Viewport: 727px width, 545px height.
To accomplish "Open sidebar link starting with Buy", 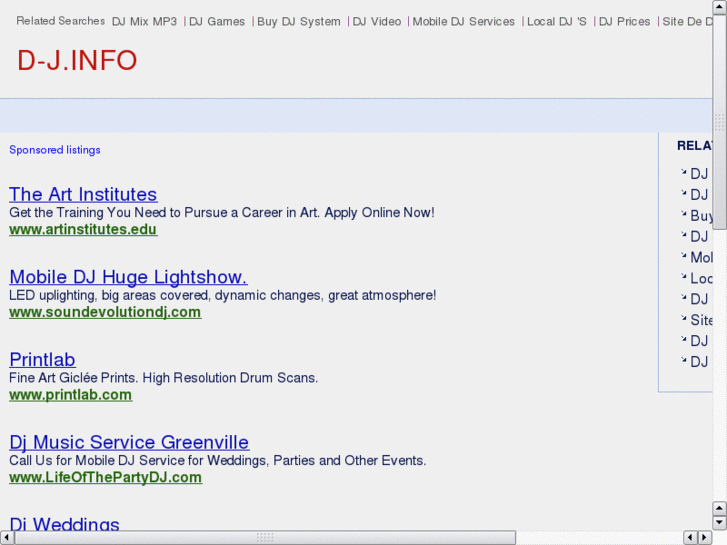I will tap(701, 216).
